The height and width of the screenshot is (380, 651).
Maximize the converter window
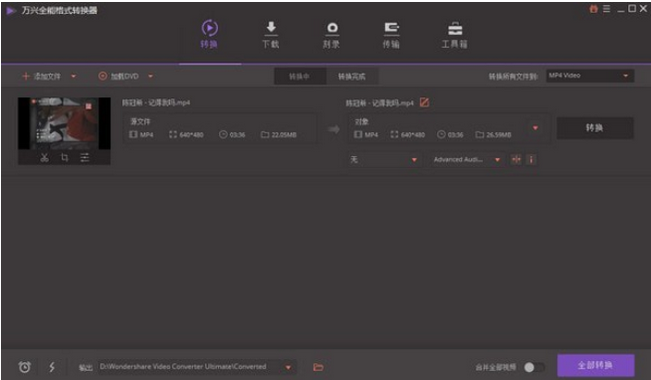(632, 9)
